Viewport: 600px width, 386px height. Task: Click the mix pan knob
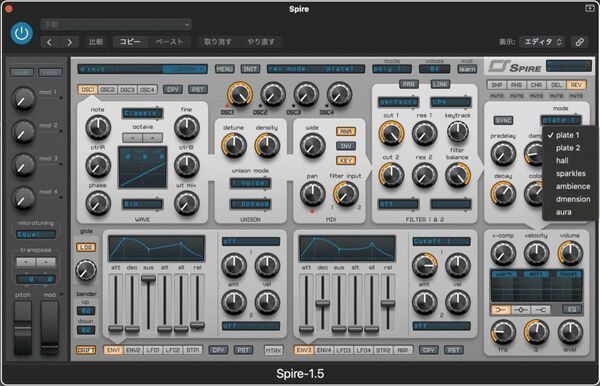[312, 193]
